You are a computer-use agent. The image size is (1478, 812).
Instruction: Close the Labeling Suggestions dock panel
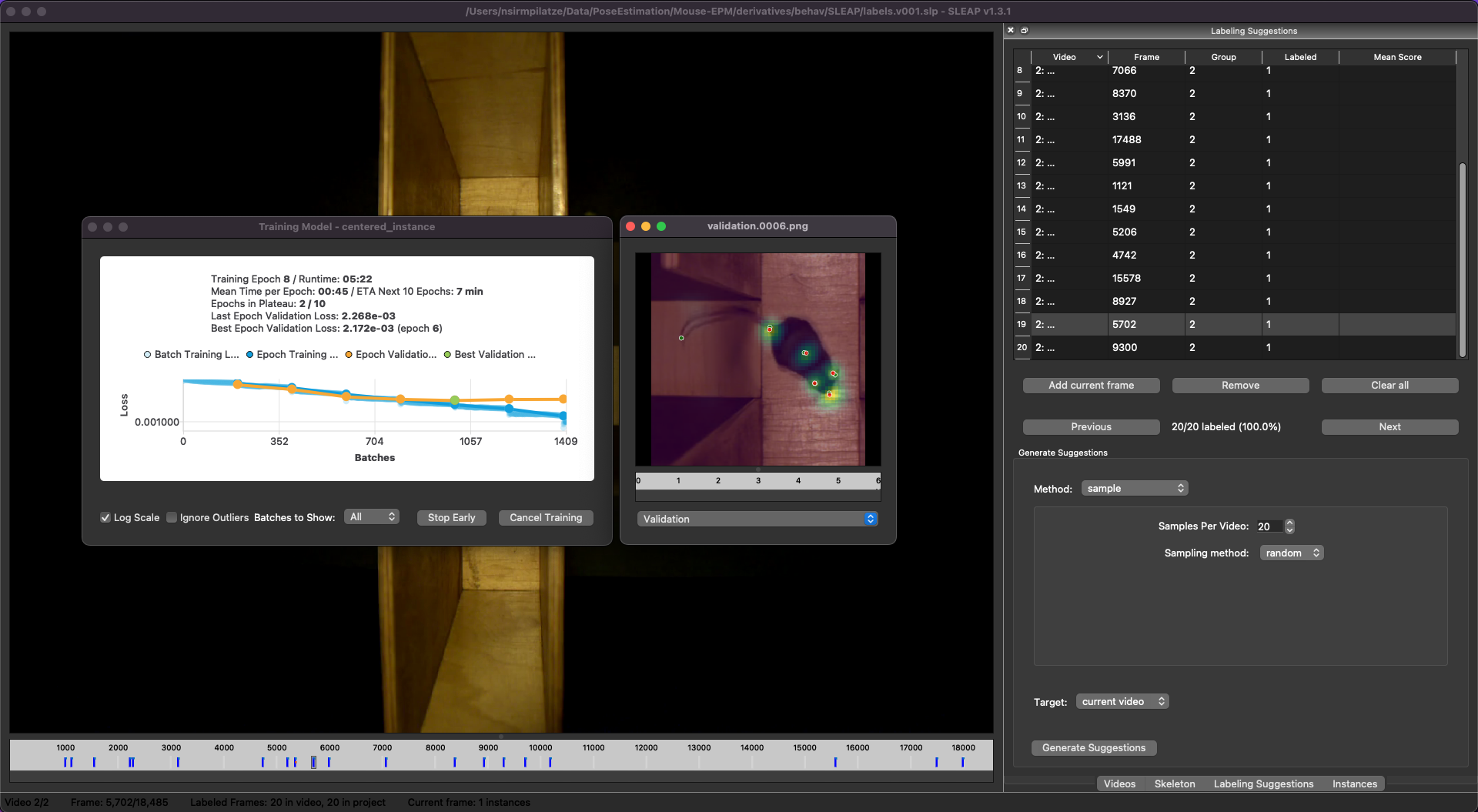pyautogui.click(x=1011, y=31)
